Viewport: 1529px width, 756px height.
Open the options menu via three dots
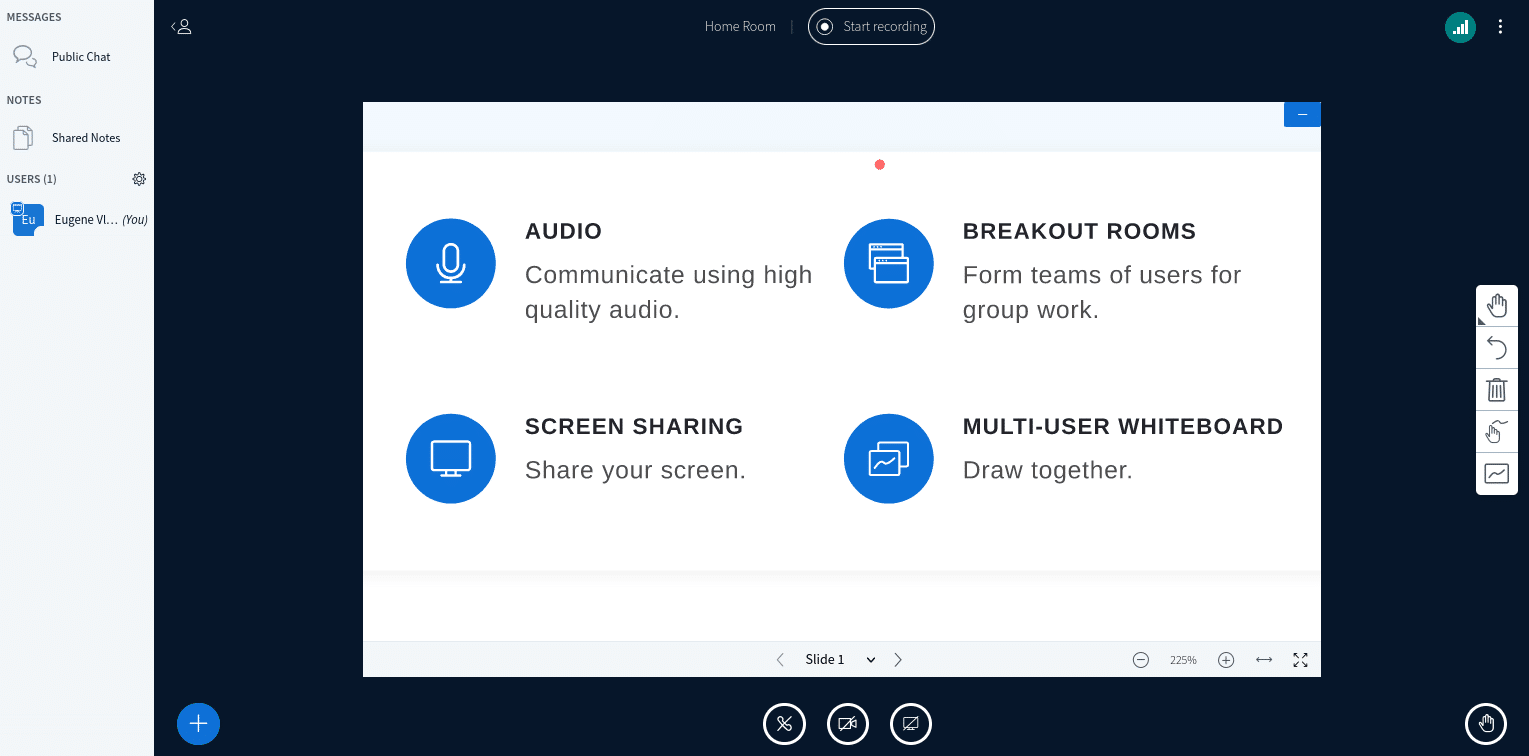click(x=1500, y=27)
